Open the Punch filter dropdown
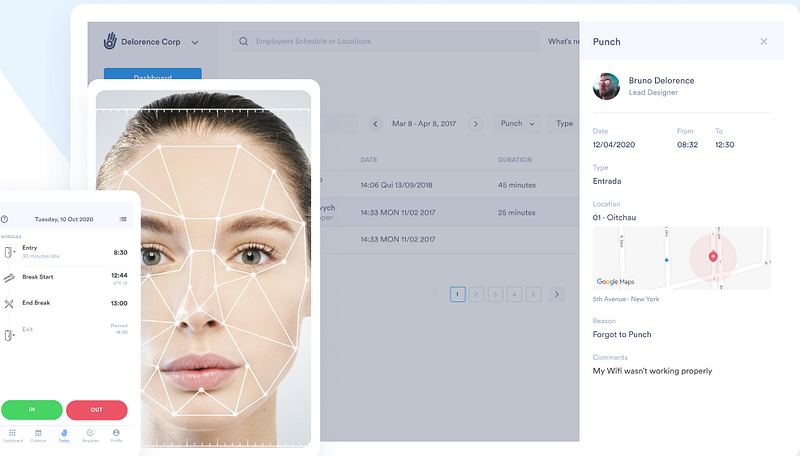 pyautogui.click(x=517, y=123)
